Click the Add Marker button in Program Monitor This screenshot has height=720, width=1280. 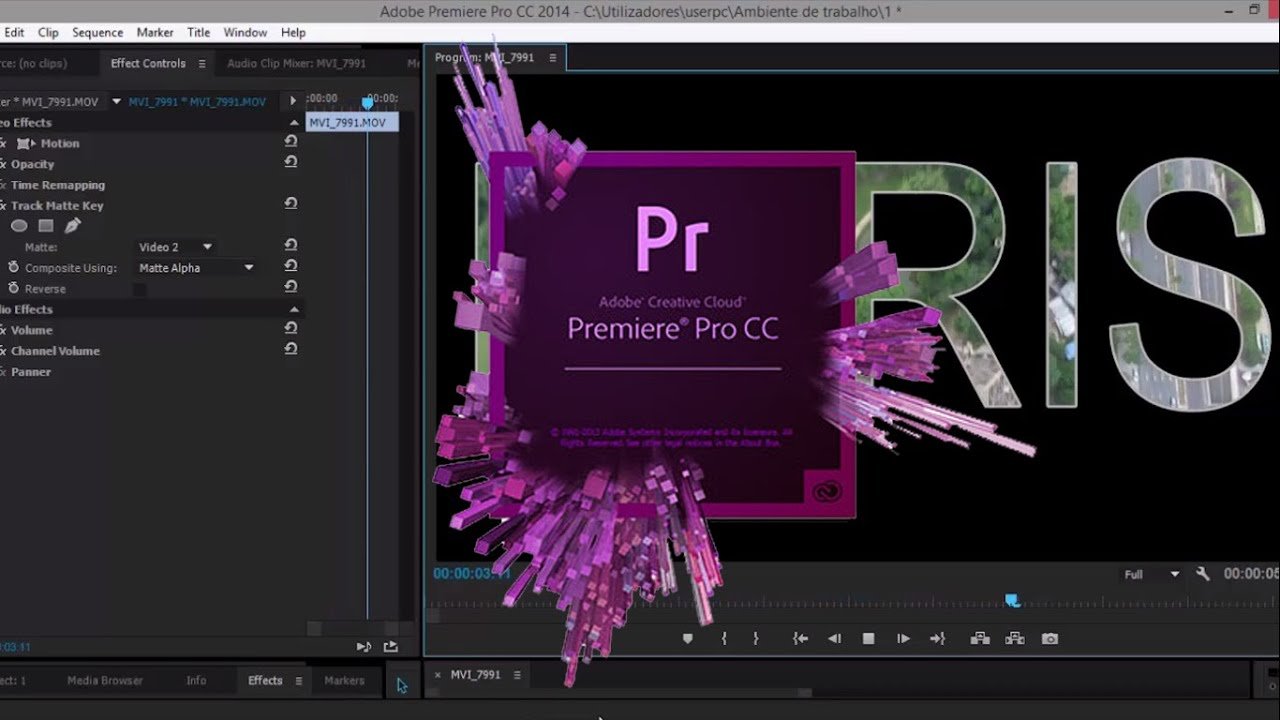(687, 639)
